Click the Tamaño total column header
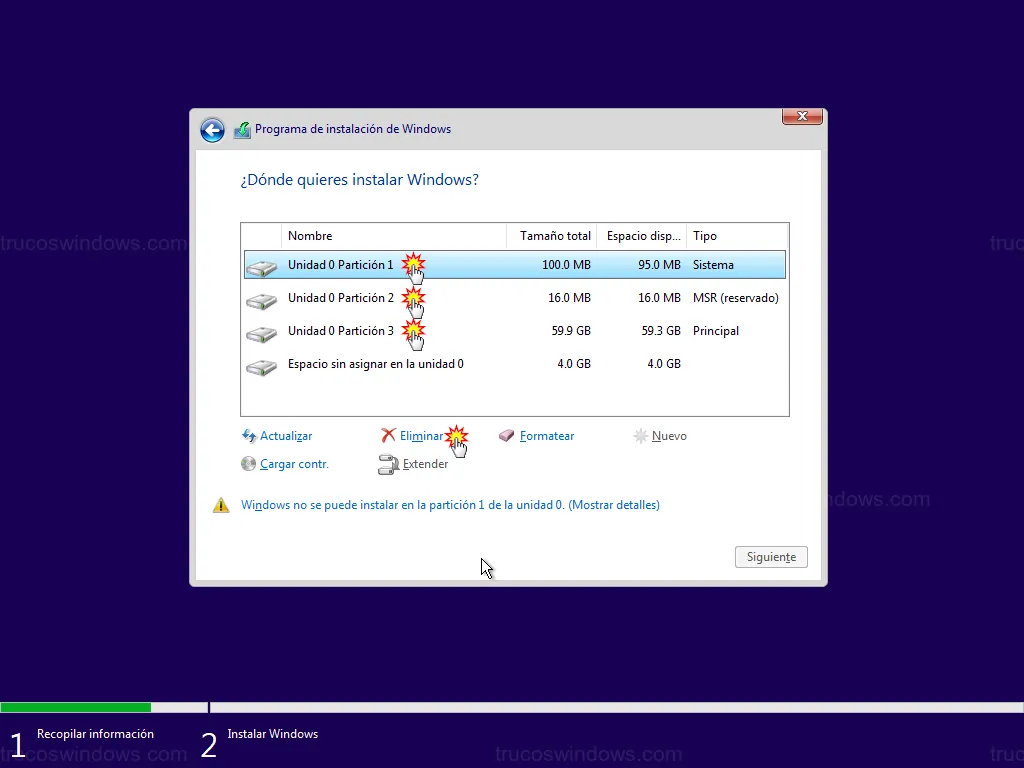 [554, 236]
